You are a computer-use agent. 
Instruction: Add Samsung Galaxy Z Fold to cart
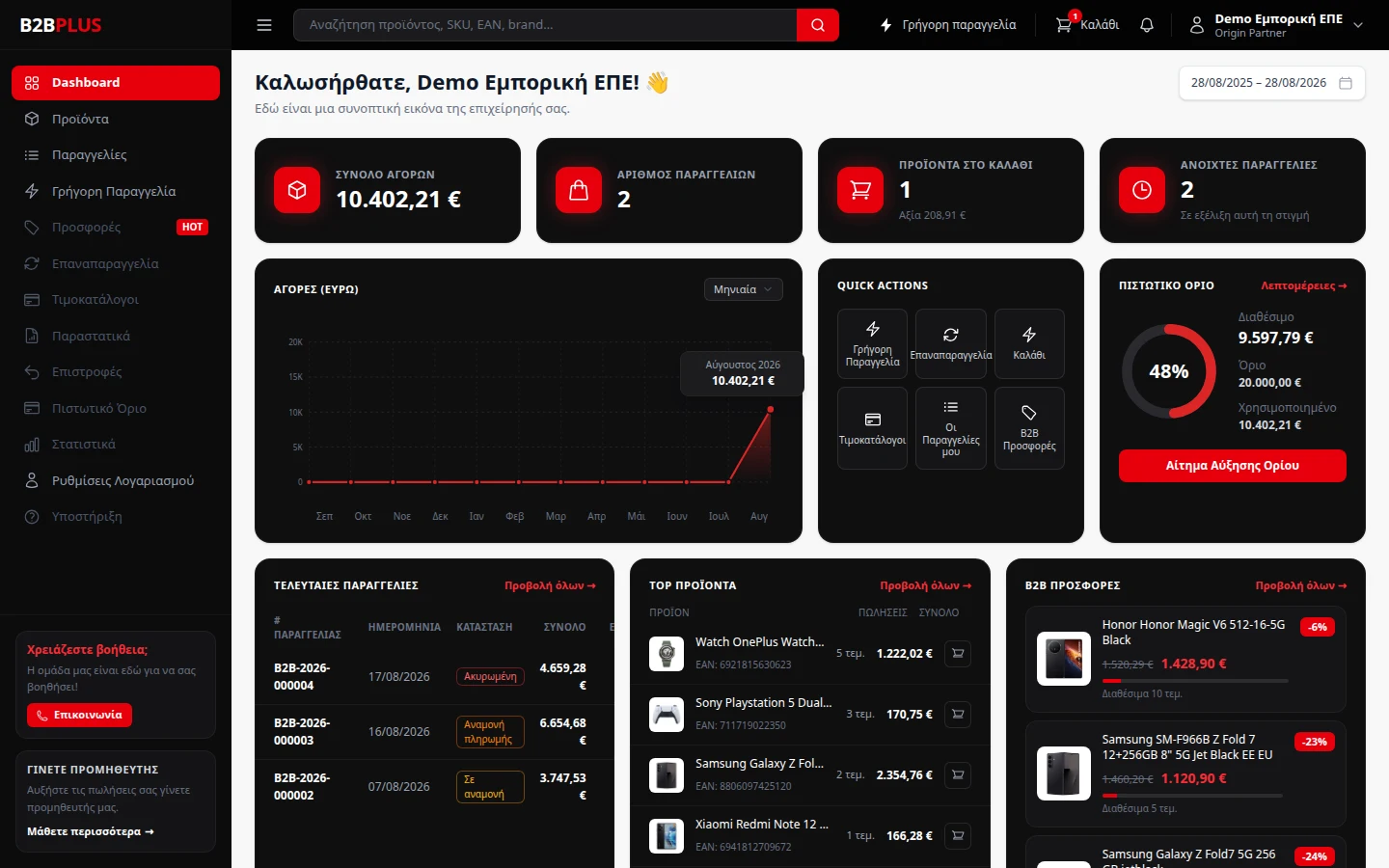click(958, 775)
